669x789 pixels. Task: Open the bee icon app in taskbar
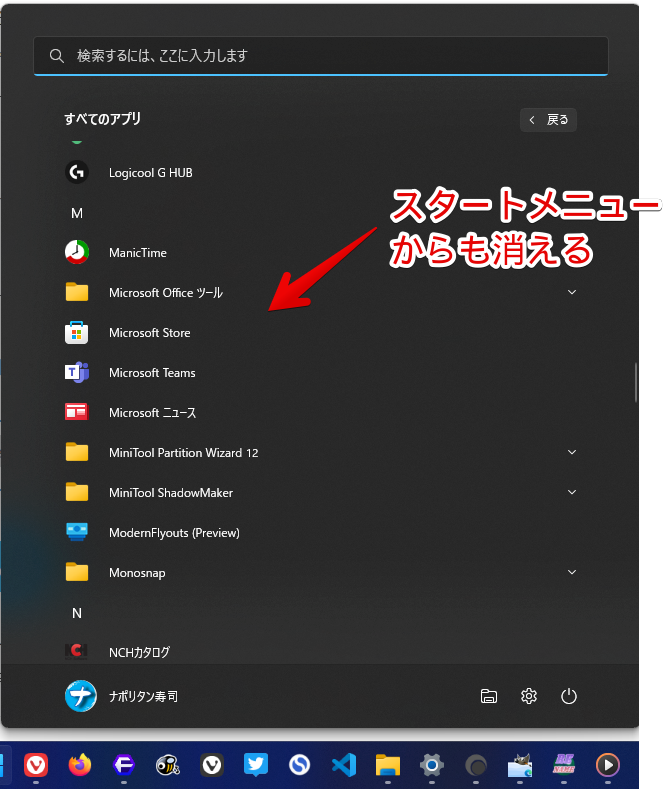[x=168, y=765]
